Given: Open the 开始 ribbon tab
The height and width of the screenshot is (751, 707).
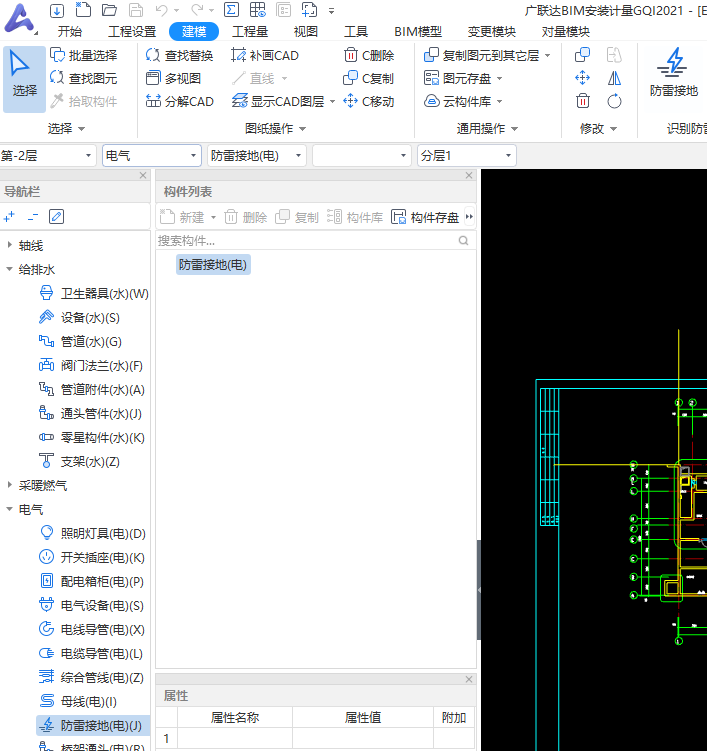Looking at the screenshot, I should (70, 32).
